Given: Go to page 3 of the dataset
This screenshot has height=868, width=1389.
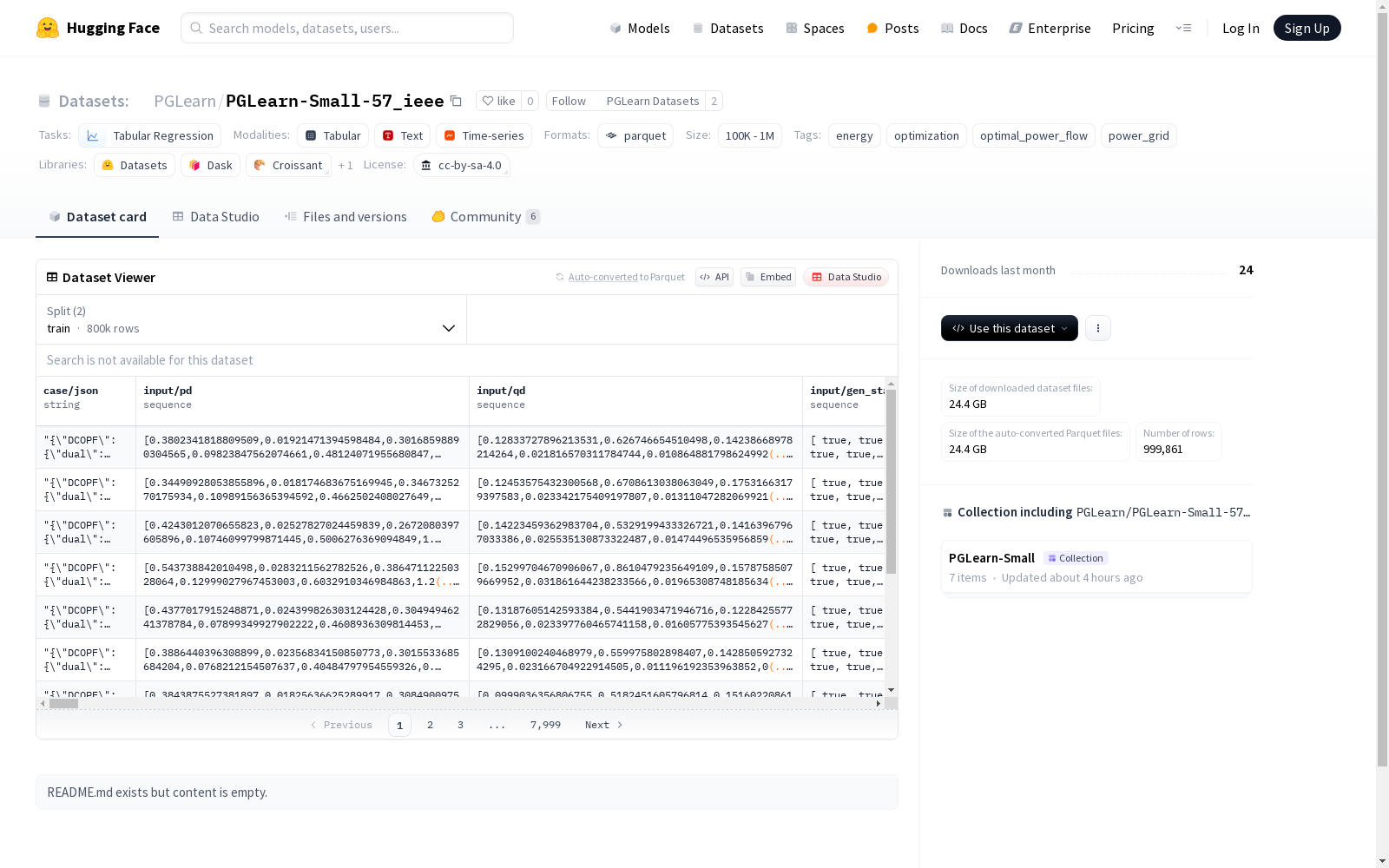Looking at the screenshot, I should point(460,725).
